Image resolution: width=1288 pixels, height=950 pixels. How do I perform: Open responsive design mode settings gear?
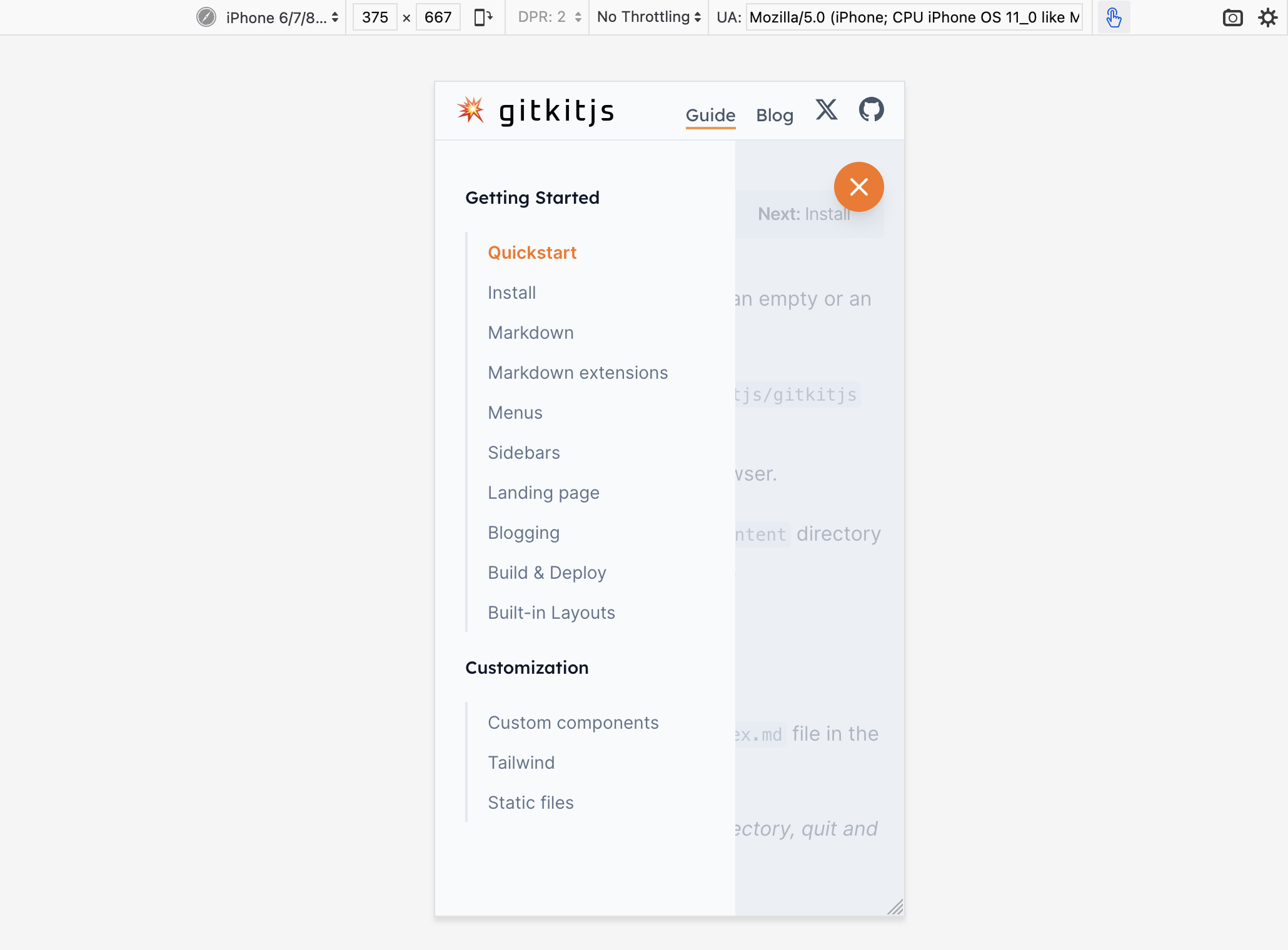pos(1268,17)
